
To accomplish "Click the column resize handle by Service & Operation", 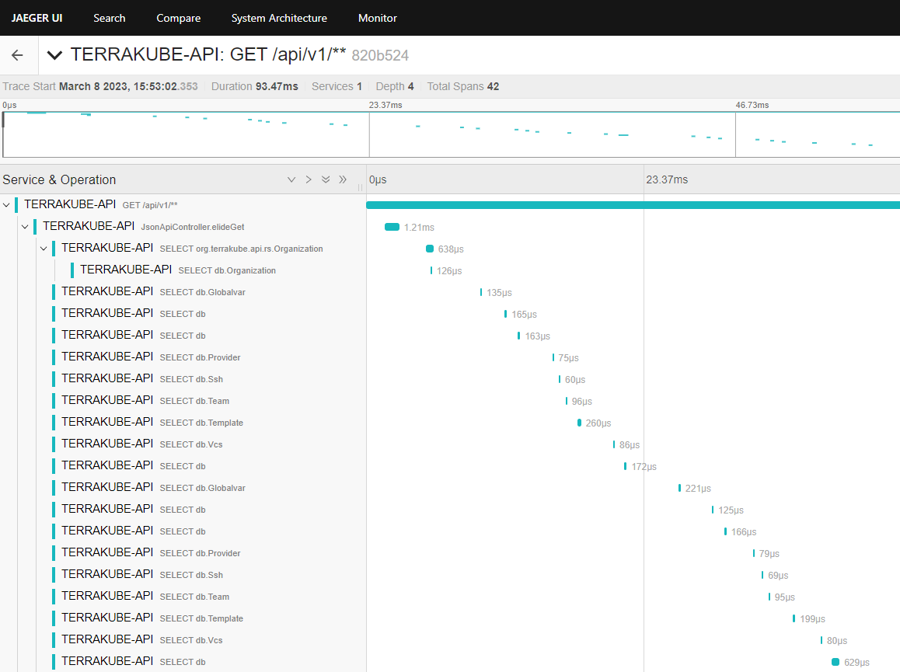I will 361,187.
